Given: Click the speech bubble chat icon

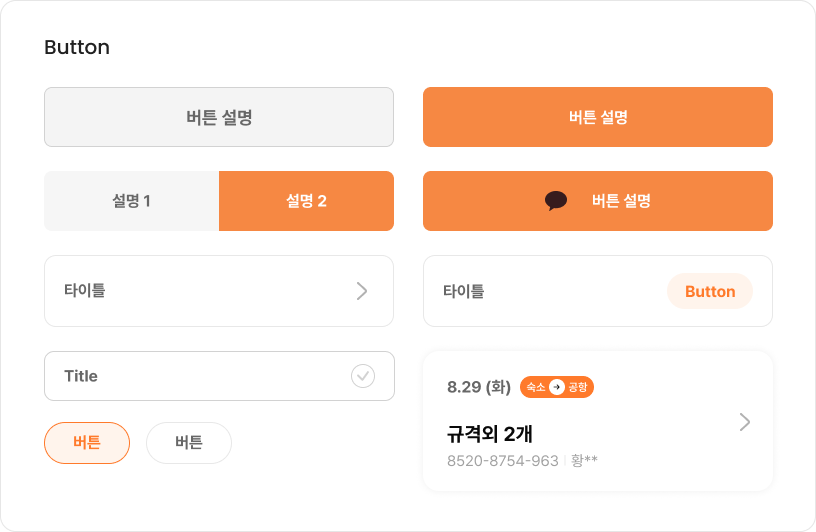Looking at the screenshot, I should [556, 201].
